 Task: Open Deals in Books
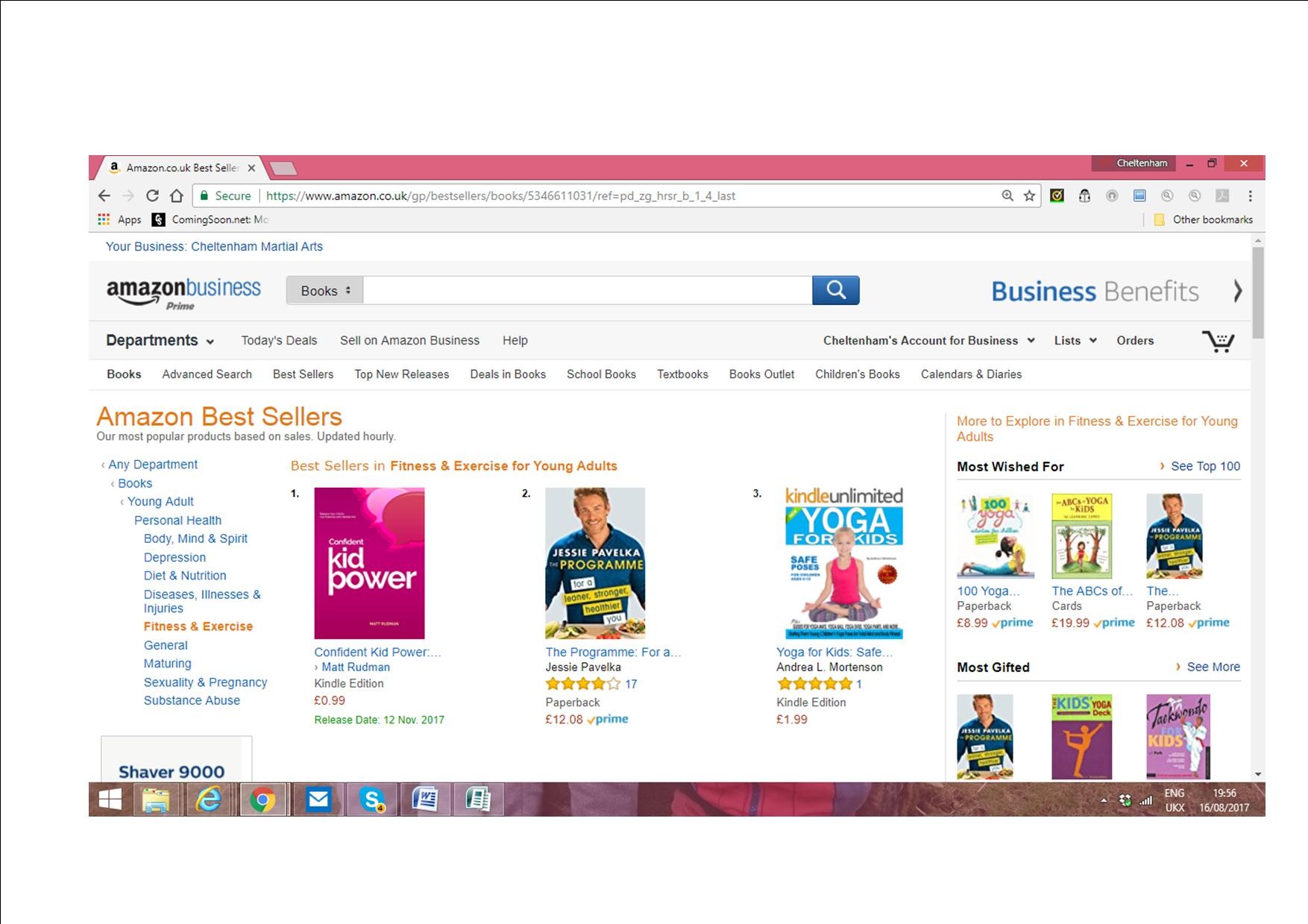coord(508,374)
